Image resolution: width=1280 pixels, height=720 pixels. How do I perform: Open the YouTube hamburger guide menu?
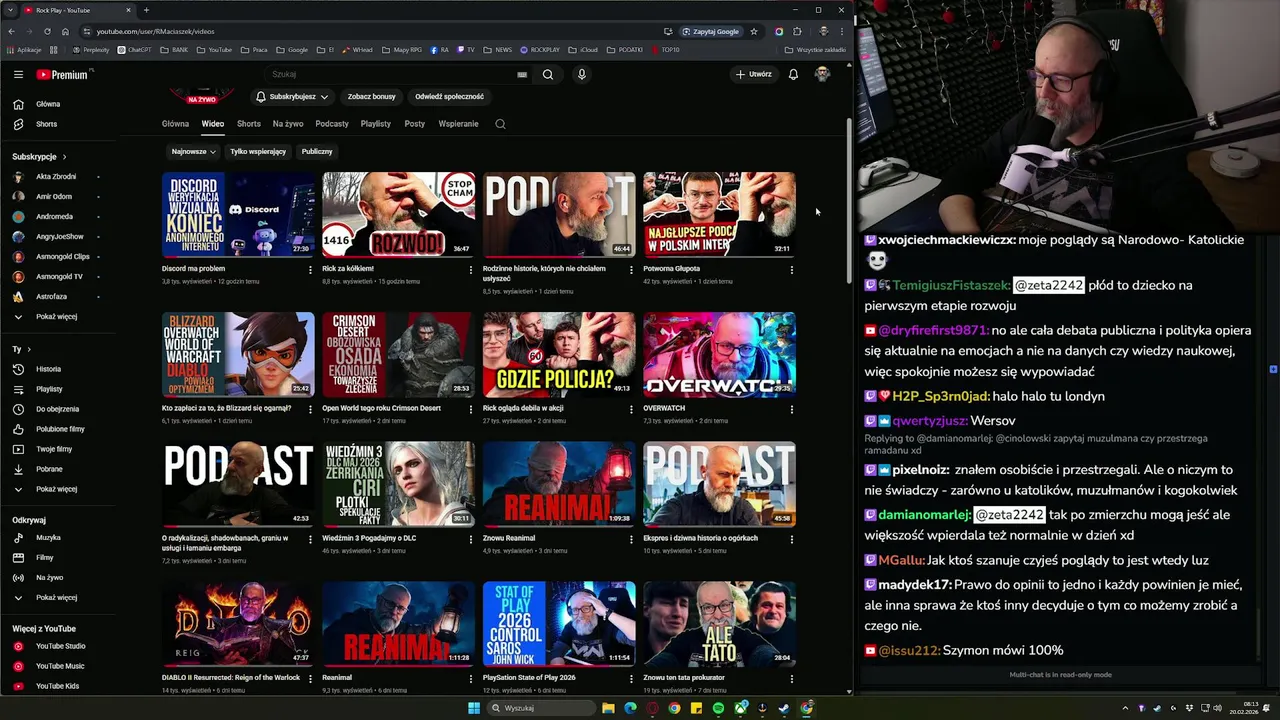point(18,74)
